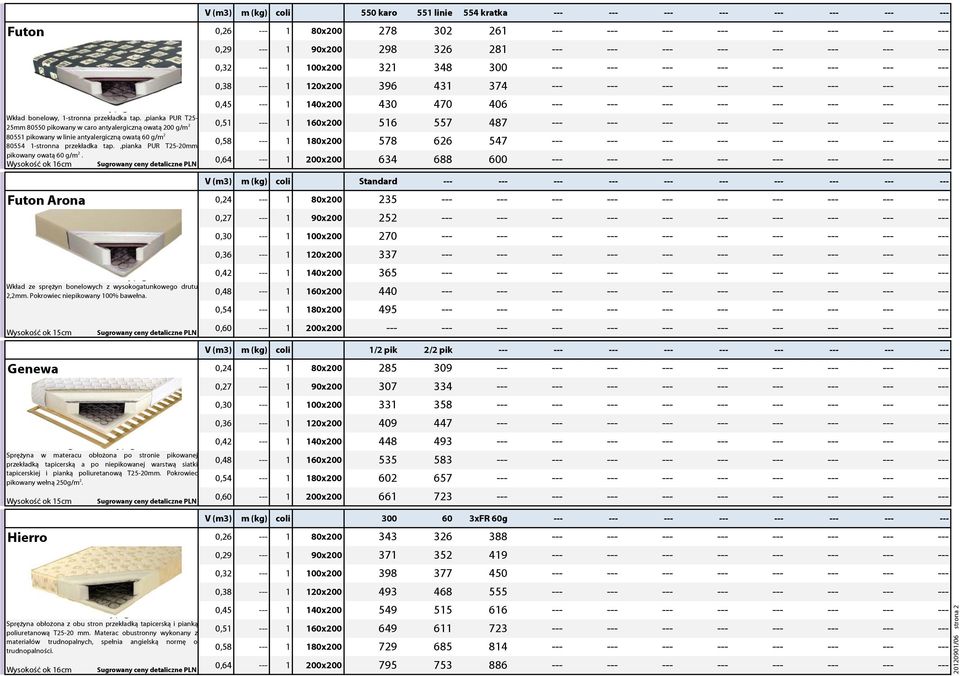Select the "Hierro" product title
This screenshot has width=960, height=676.
tap(27, 538)
